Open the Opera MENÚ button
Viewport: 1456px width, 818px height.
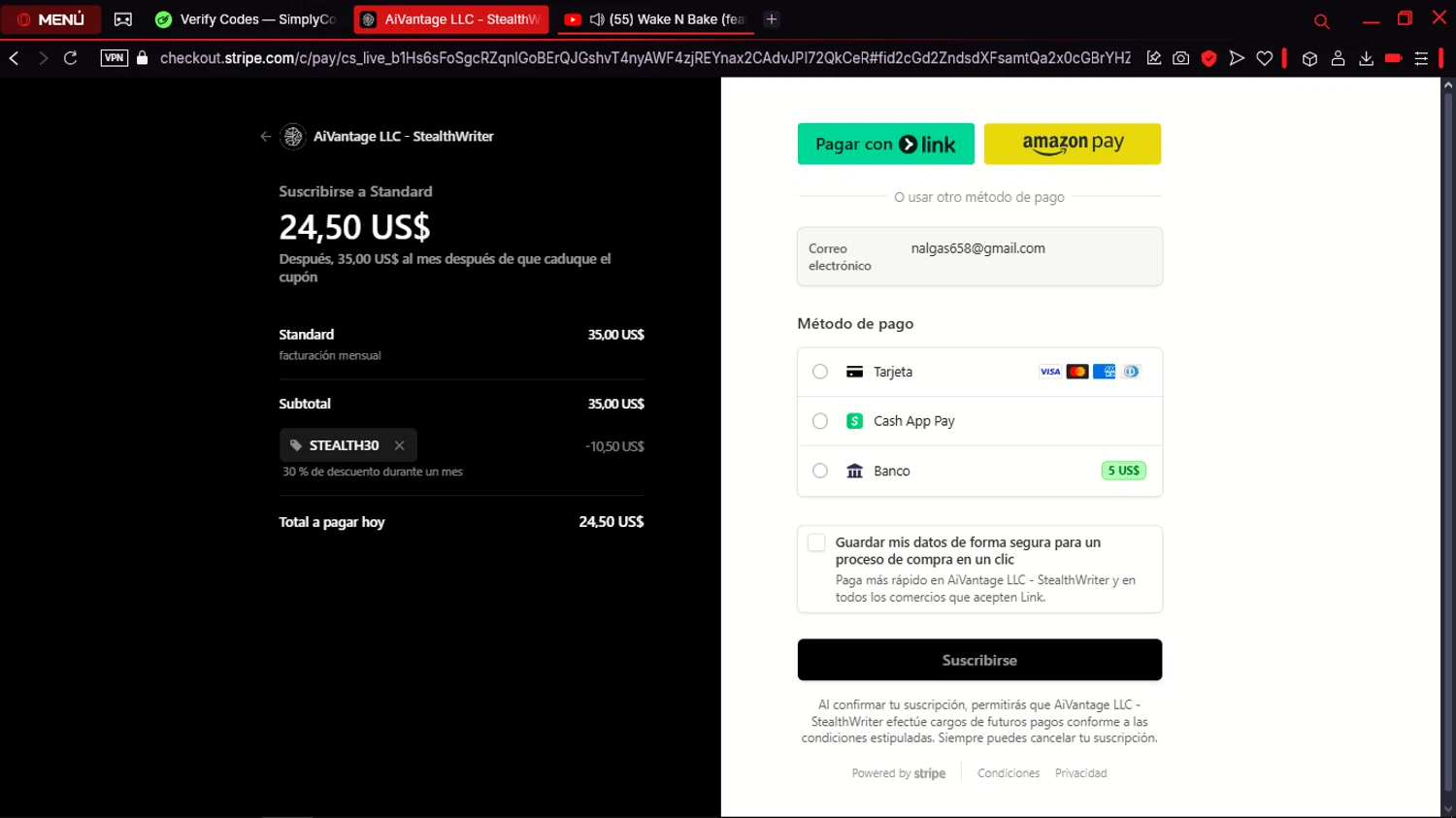click(50, 19)
